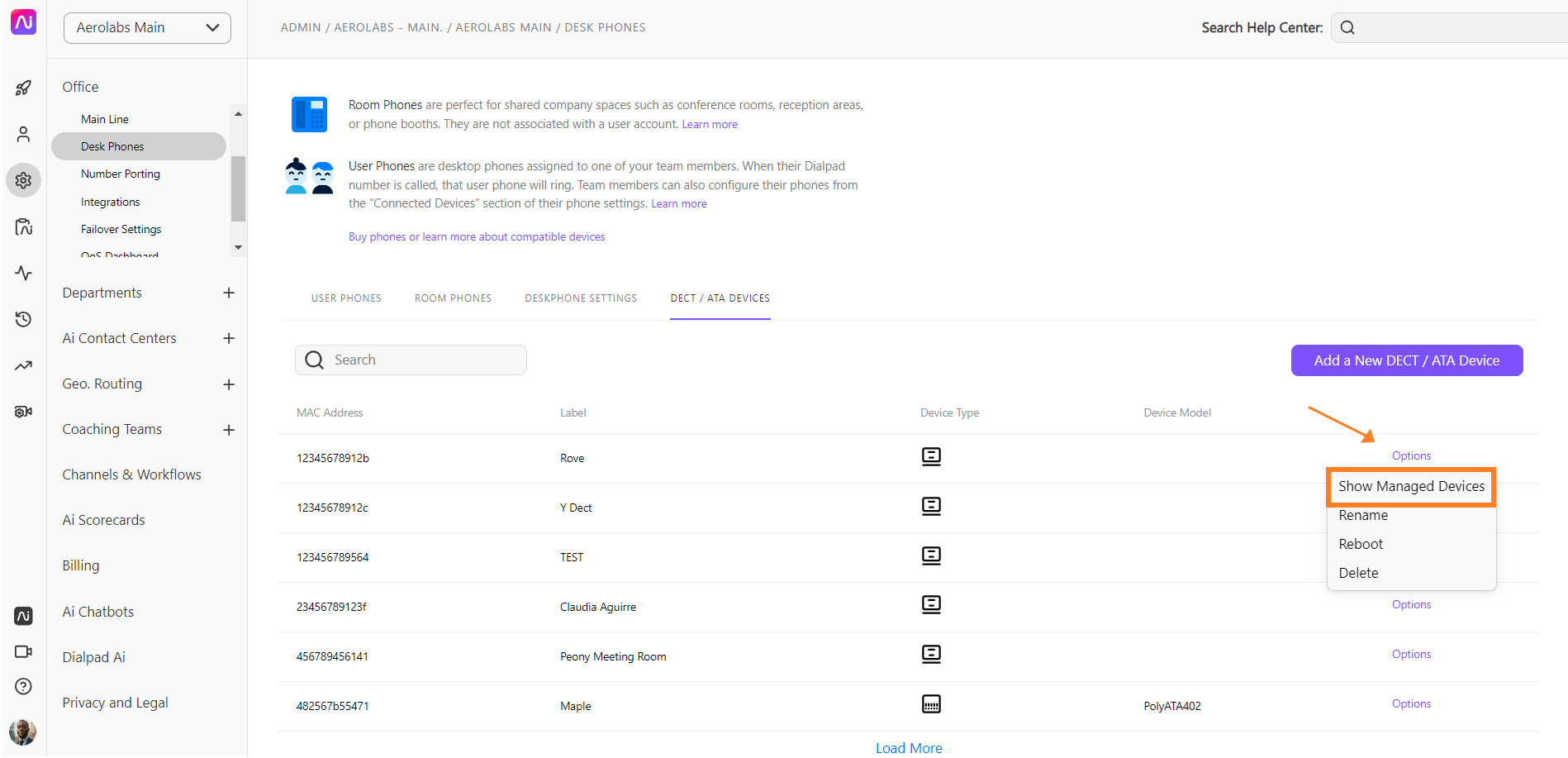The width and height of the screenshot is (1568, 758).
Task: Click the Dialpad logo icon
Action: pyautogui.click(x=23, y=22)
